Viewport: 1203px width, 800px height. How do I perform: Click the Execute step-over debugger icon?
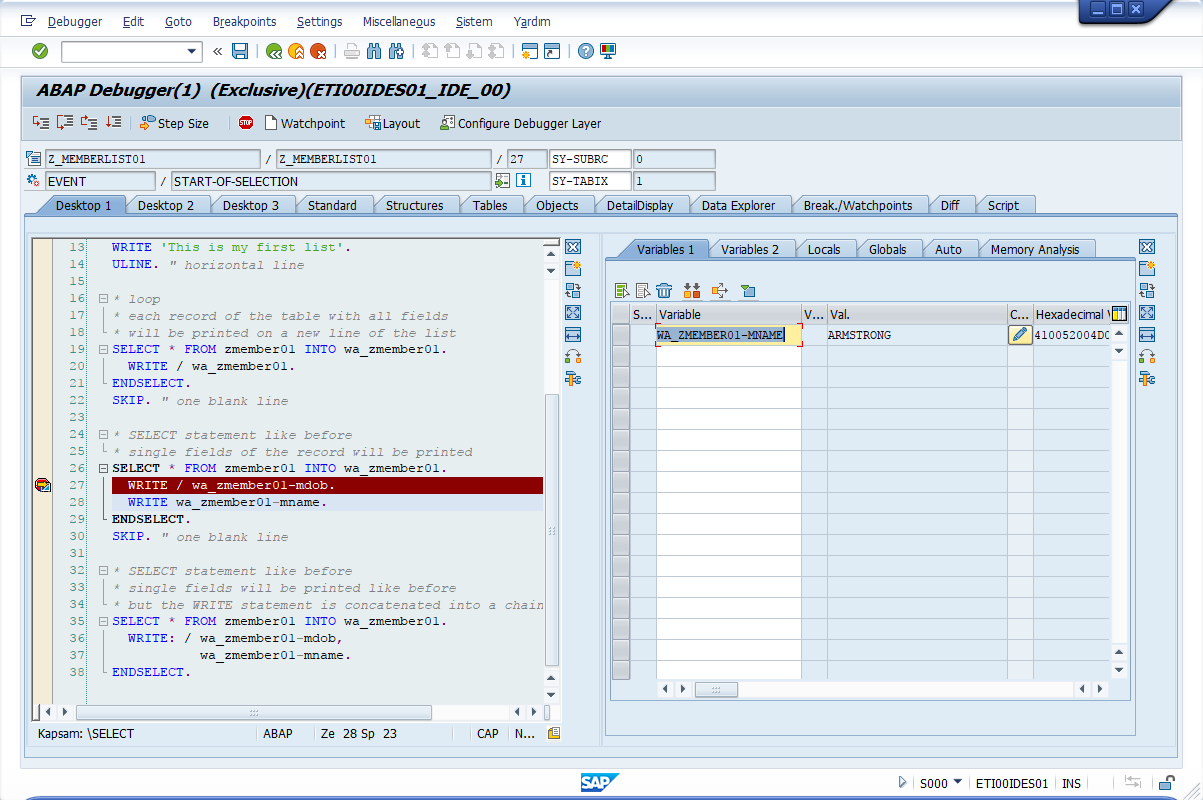tap(65, 123)
